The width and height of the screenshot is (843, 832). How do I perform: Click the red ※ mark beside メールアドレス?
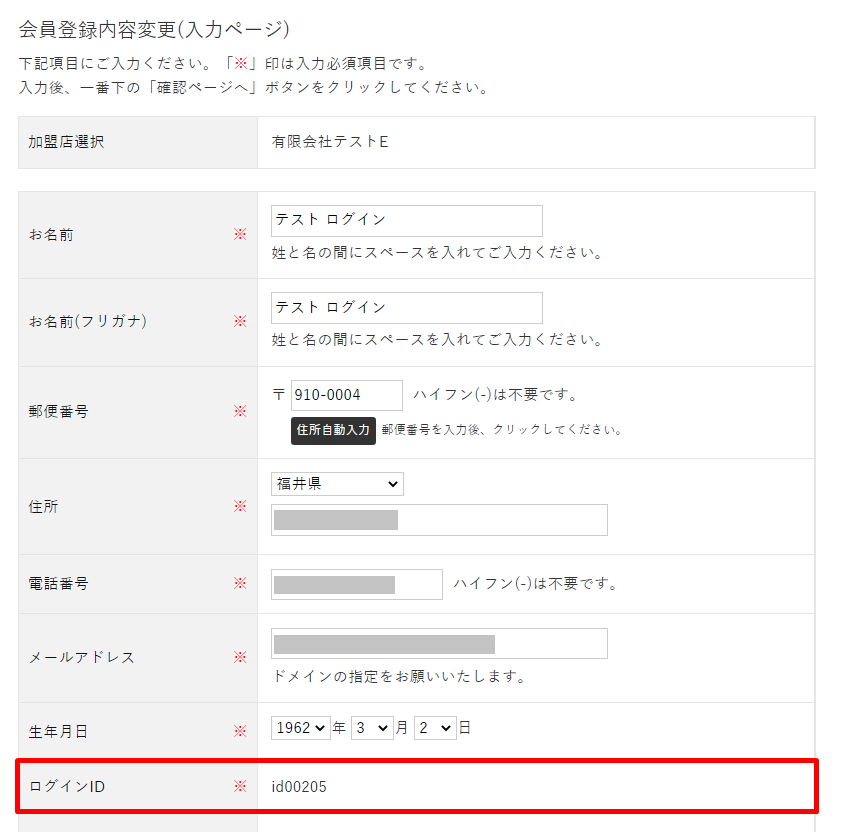(x=240, y=657)
